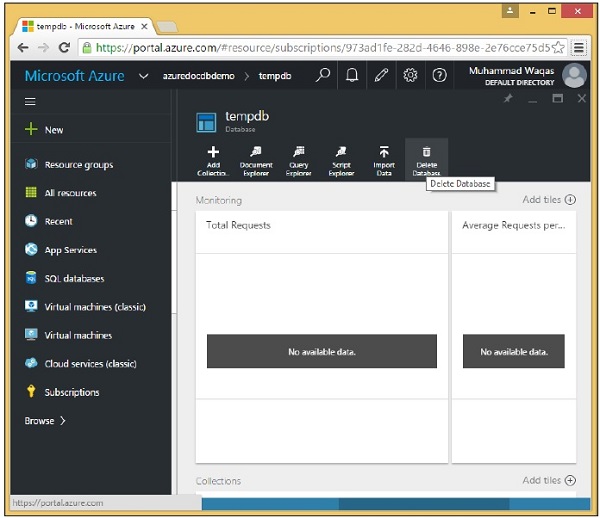Click the Chrome user profile button

(510, 11)
